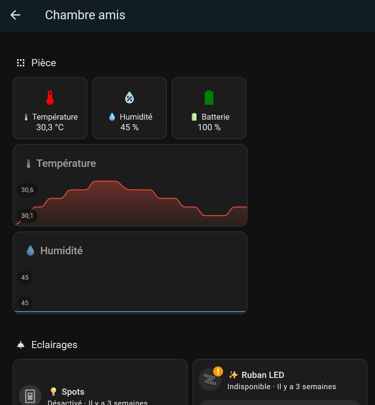Go back using the arrow icon
Screen dimensions: 375x405
point(15,15)
